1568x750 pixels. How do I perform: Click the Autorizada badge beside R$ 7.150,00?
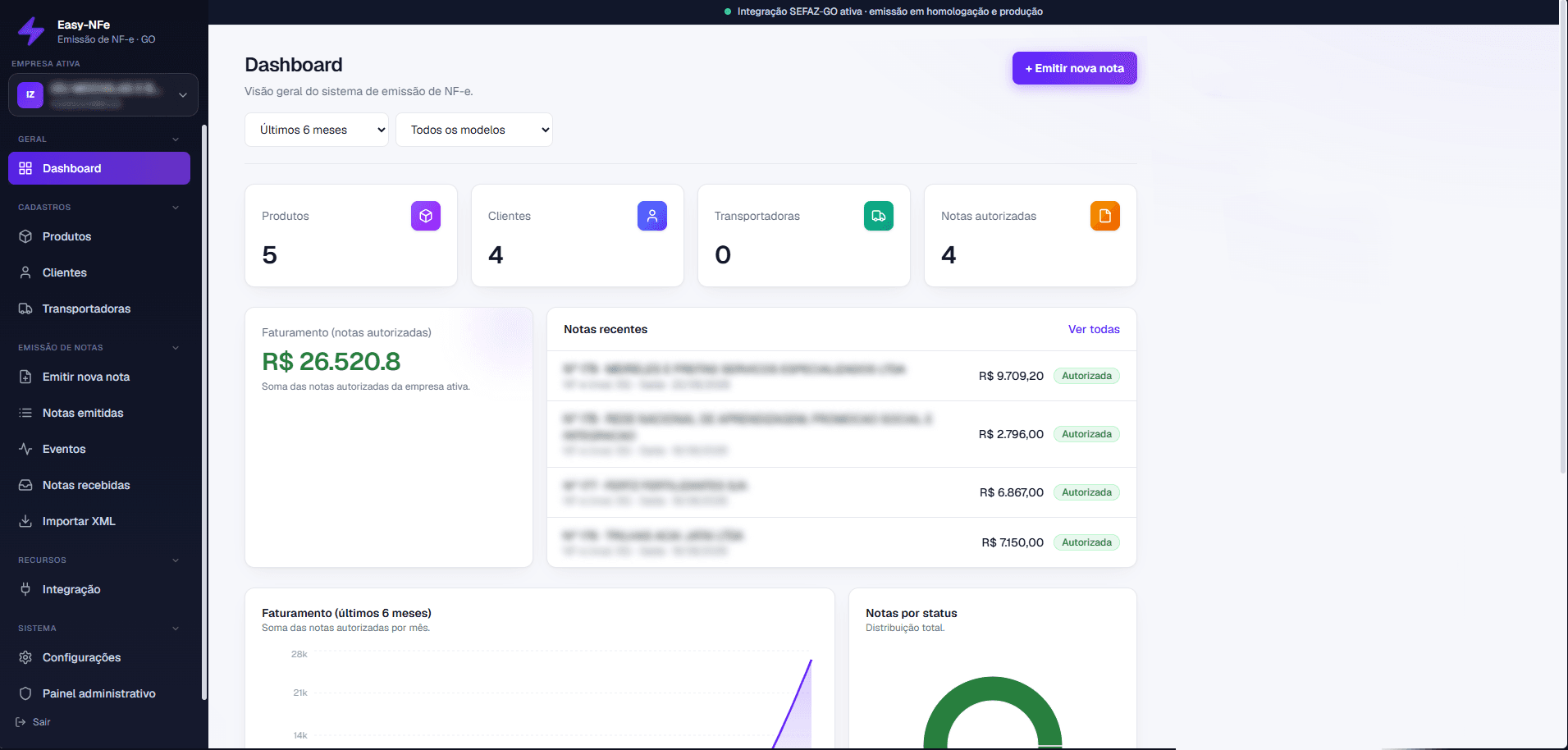point(1086,542)
